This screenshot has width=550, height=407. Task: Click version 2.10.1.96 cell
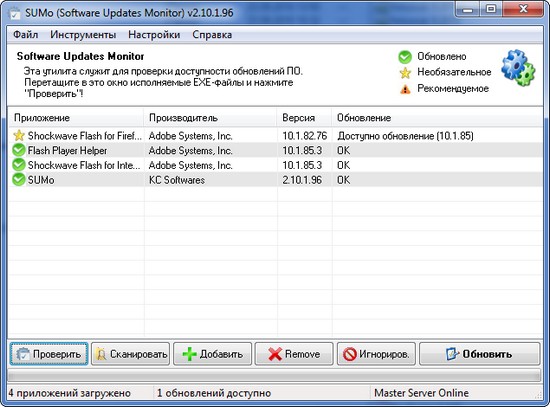(x=302, y=180)
